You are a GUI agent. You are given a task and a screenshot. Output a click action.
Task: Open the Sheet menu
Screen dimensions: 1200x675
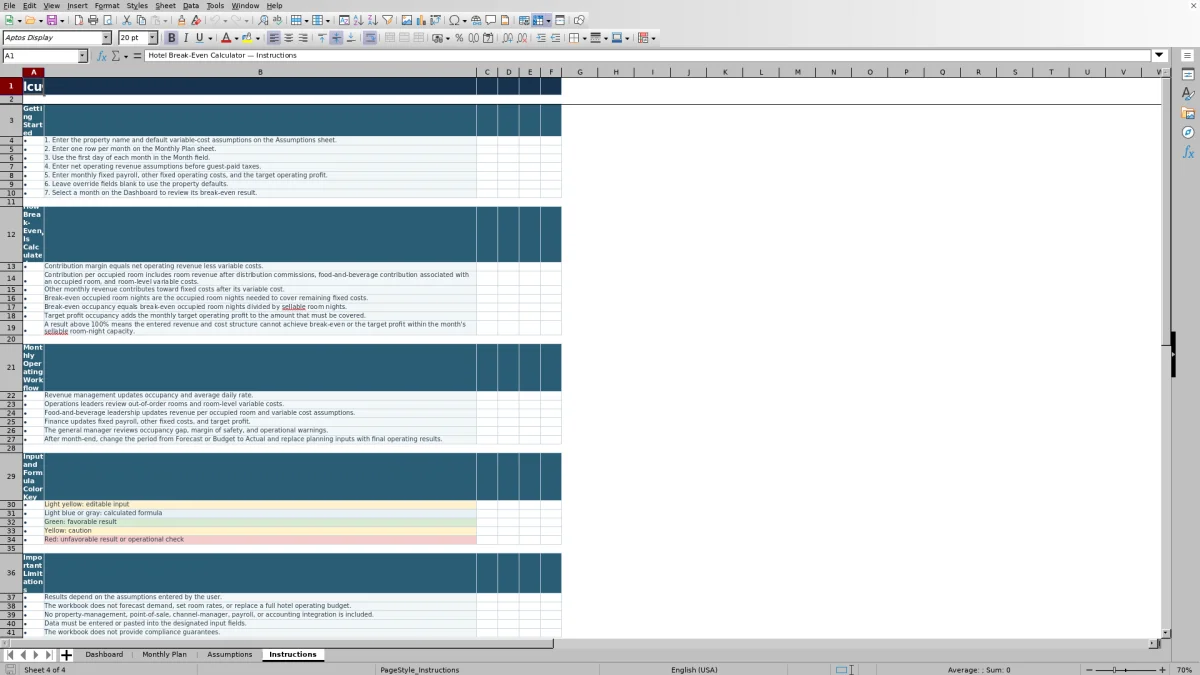[x=165, y=6]
